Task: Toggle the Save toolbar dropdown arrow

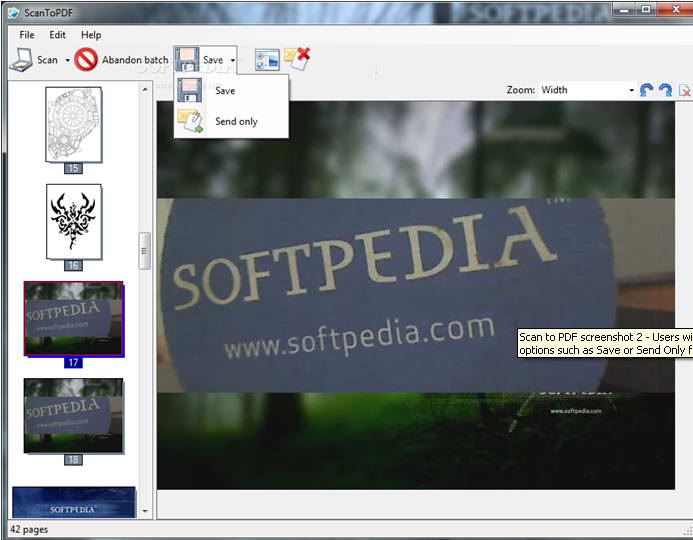Action: [x=232, y=60]
